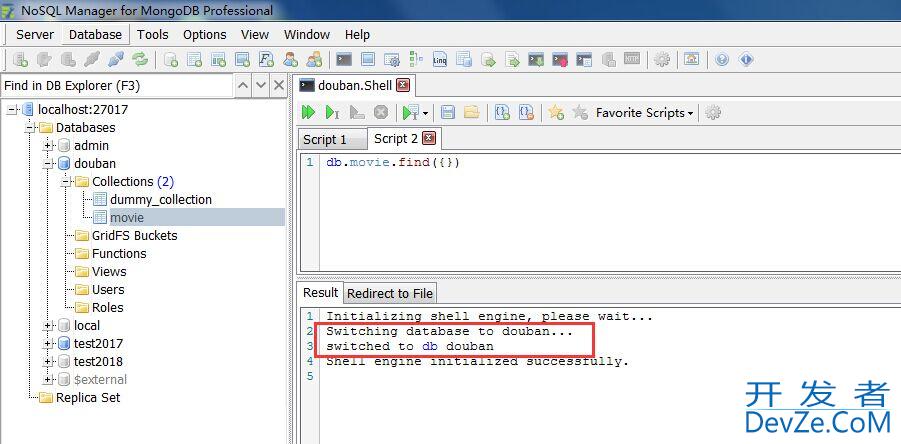The height and width of the screenshot is (444, 901).
Task: Select the Result tab
Action: click(x=320, y=292)
